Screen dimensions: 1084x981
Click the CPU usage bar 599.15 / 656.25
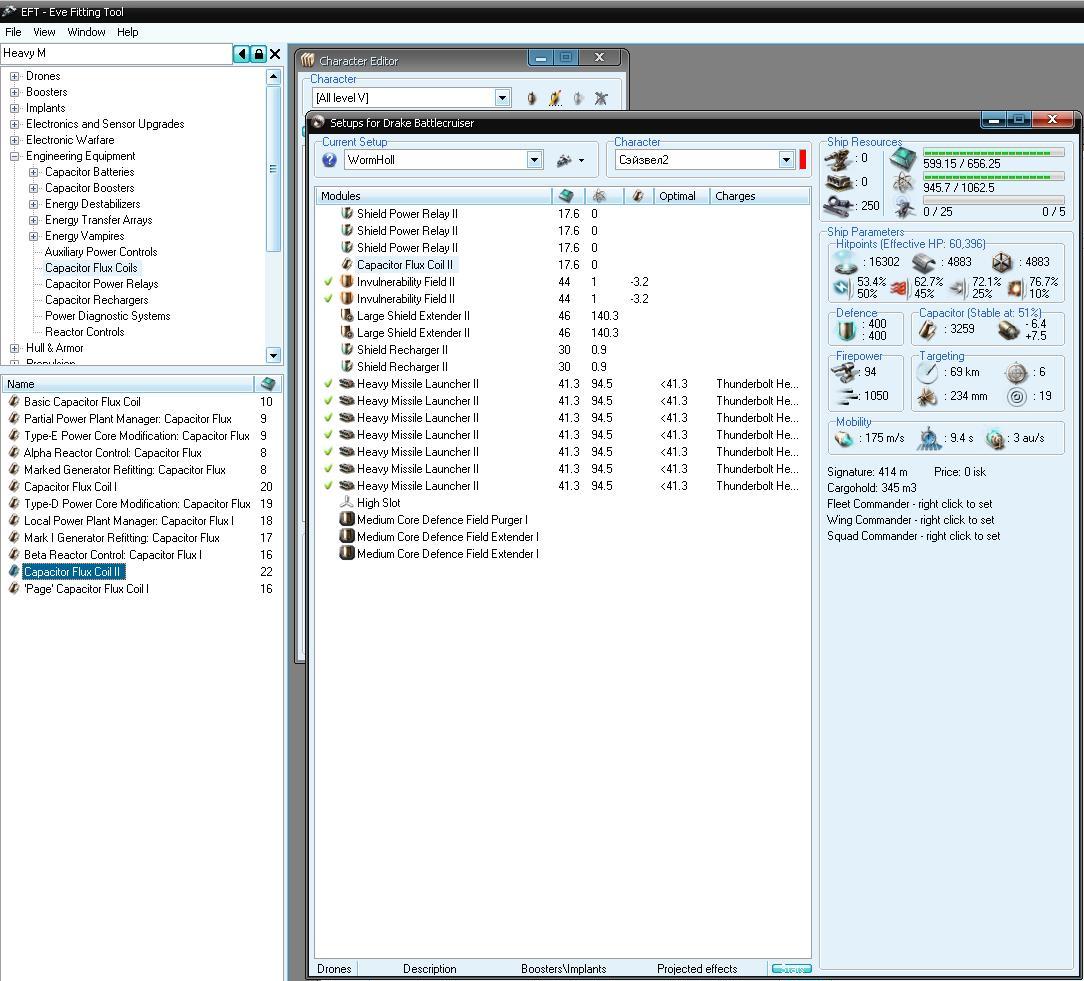[x=993, y=153]
